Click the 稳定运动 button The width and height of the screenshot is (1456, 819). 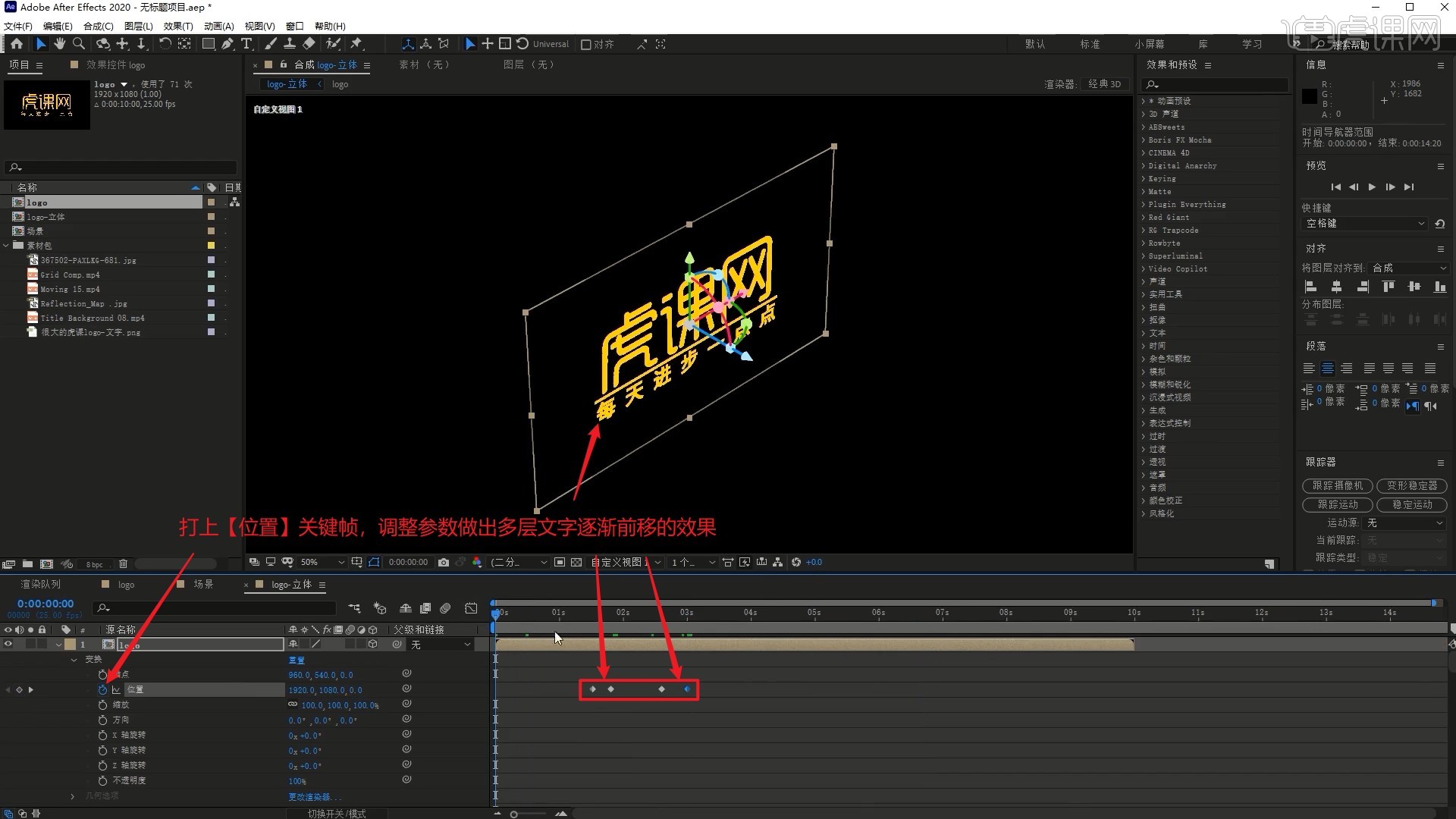1412,505
